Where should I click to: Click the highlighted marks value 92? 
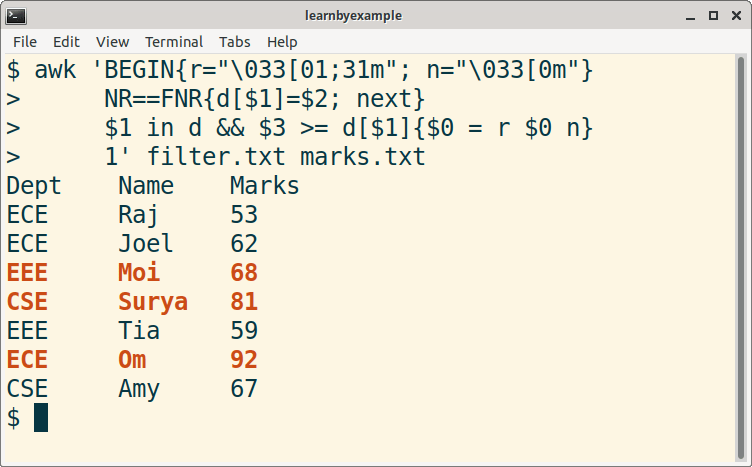tap(244, 360)
